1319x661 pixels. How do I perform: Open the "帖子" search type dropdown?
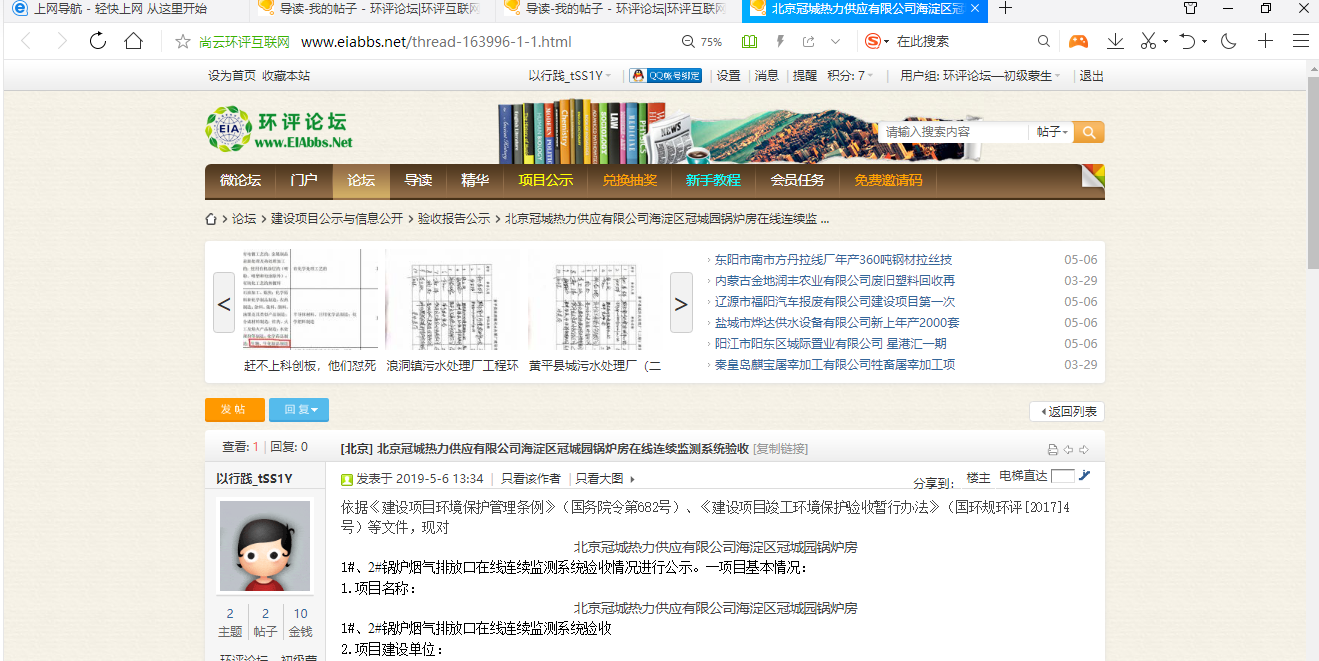(x=1051, y=132)
